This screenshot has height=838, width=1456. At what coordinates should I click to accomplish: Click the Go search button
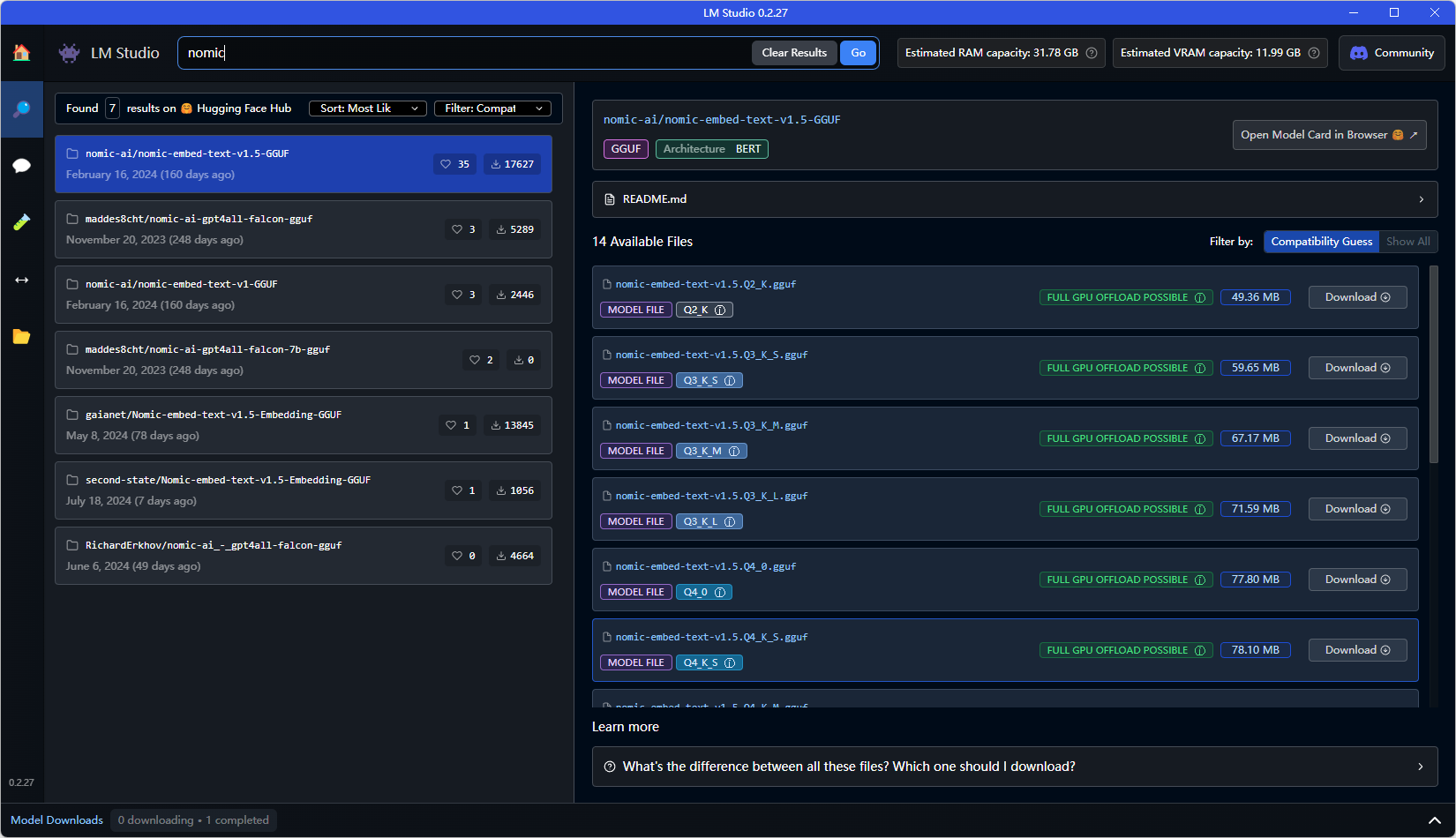click(x=859, y=53)
